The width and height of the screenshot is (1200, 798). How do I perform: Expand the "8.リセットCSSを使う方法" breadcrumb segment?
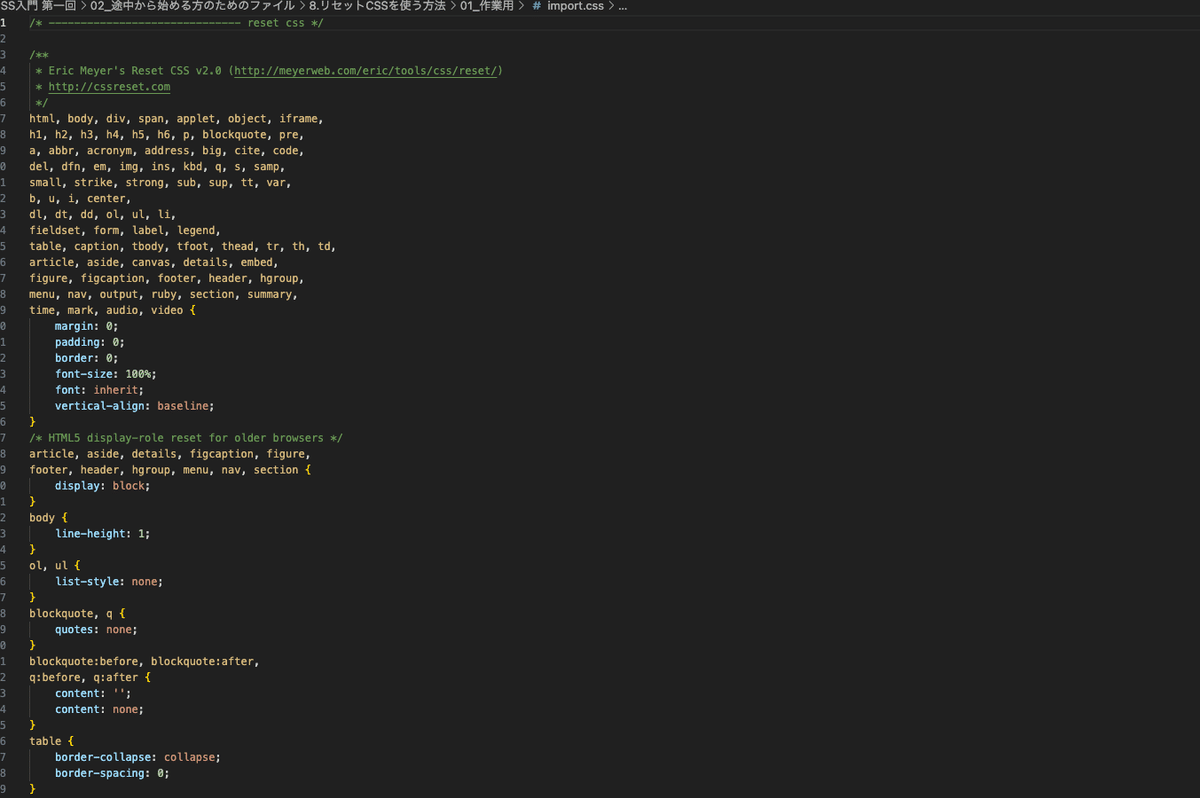[377, 7]
